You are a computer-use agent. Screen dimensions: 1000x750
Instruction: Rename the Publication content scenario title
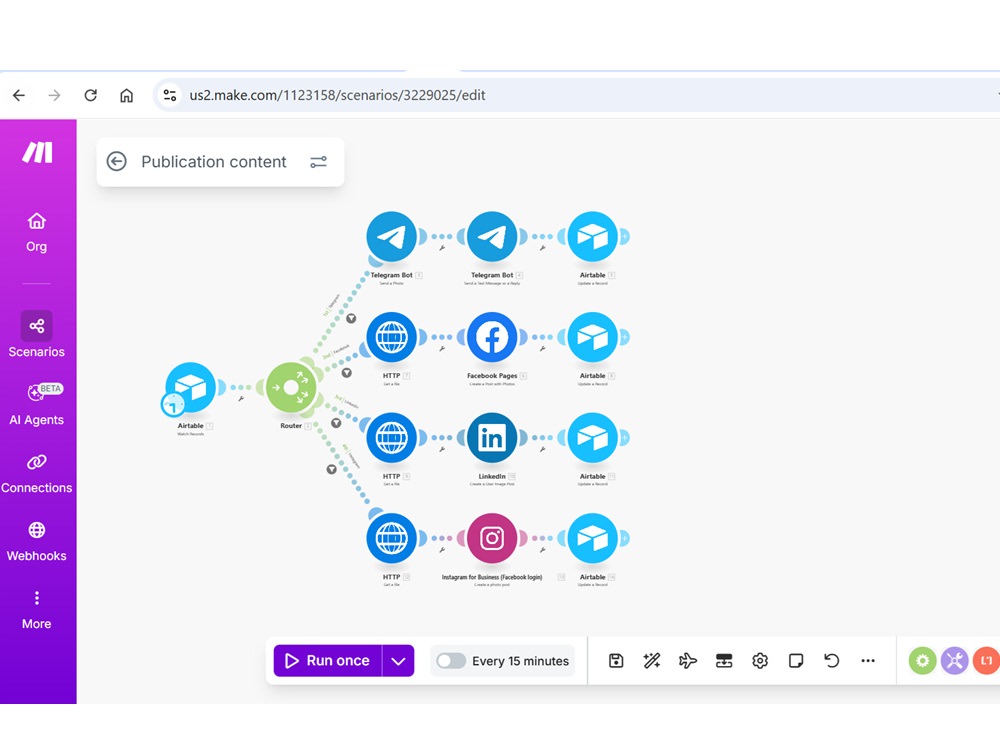point(214,162)
